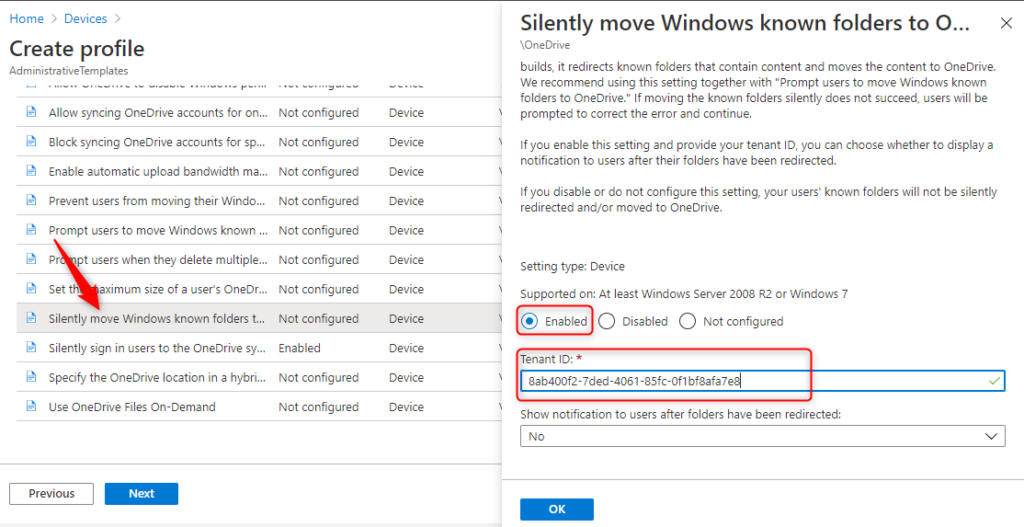1024x527 pixels.
Task: Open 'Set the maximum size of a user's OneDr...' setting
Action: tap(158, 289)
